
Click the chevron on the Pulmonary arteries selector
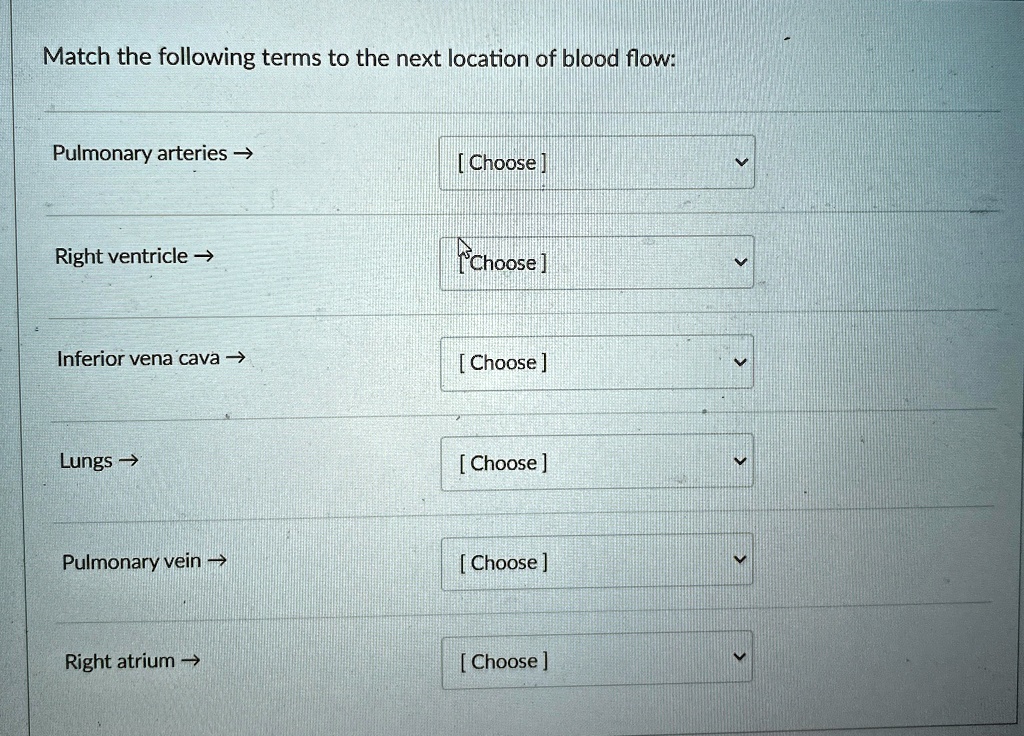click(740, 160)
